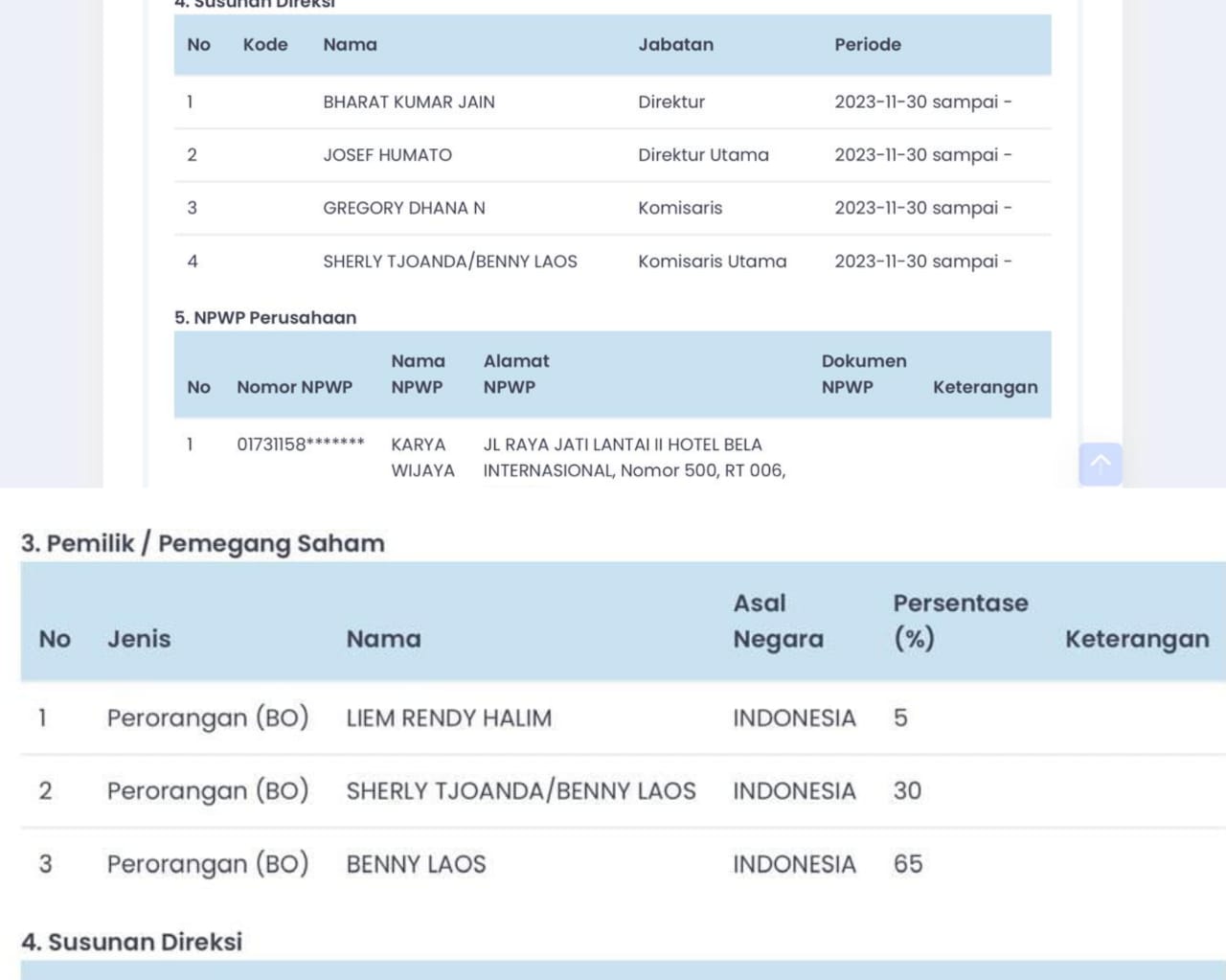Select name GREGORY DHANA N
Screen dimensions: 1226x980
pos(404,208)
